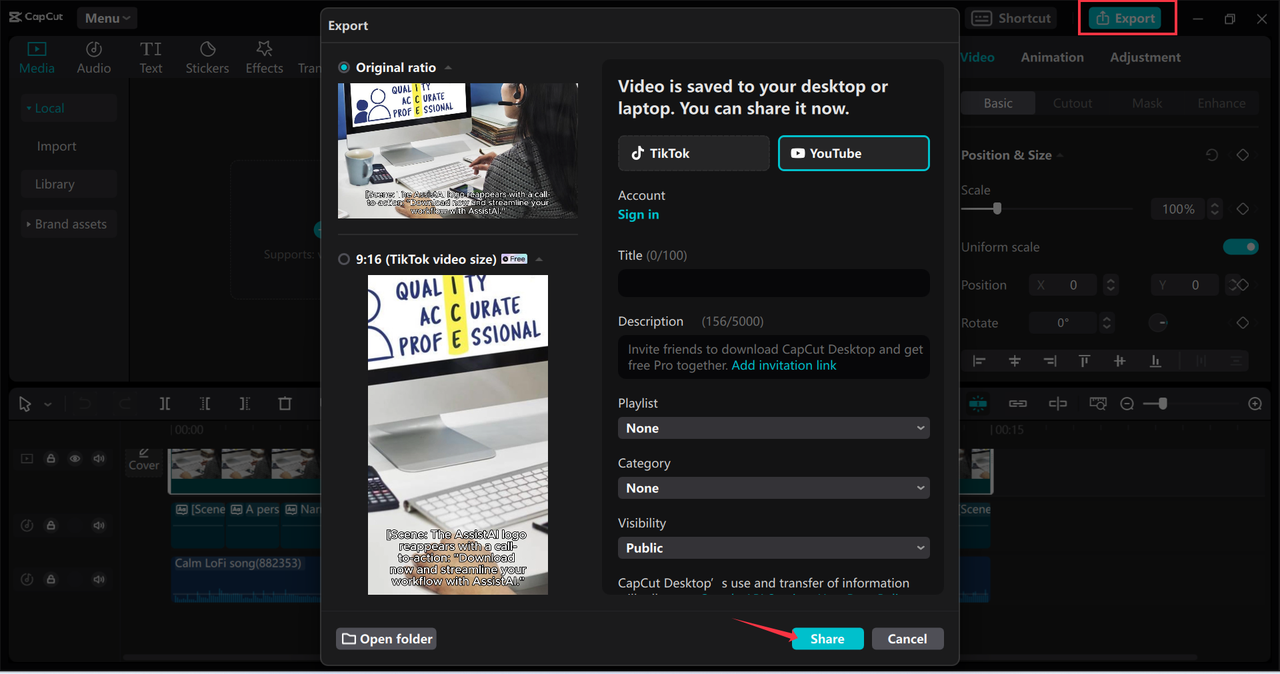The height and width of the screenshot is (674, 1280).
Task: Click the Undo arrow icon
Action: pyautogui.click(x=85, y=404)
